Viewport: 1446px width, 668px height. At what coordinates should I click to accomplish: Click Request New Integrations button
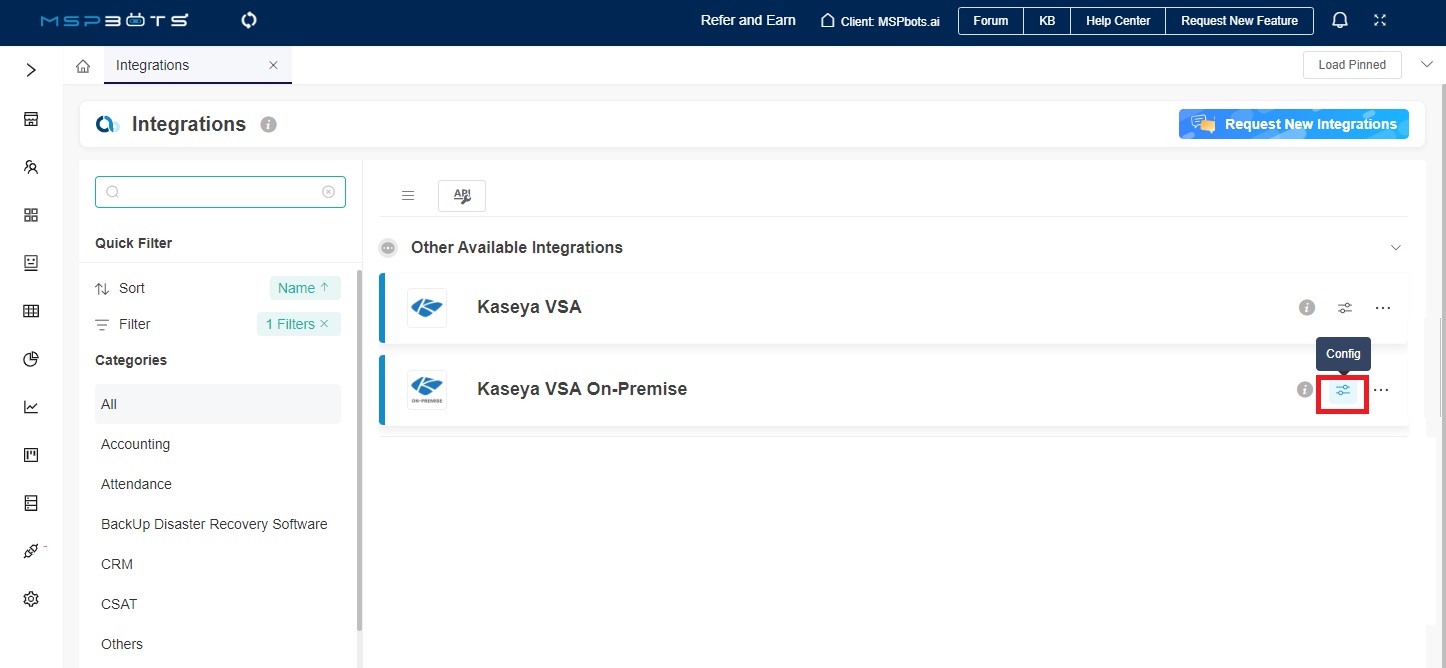pos(1294,124)
